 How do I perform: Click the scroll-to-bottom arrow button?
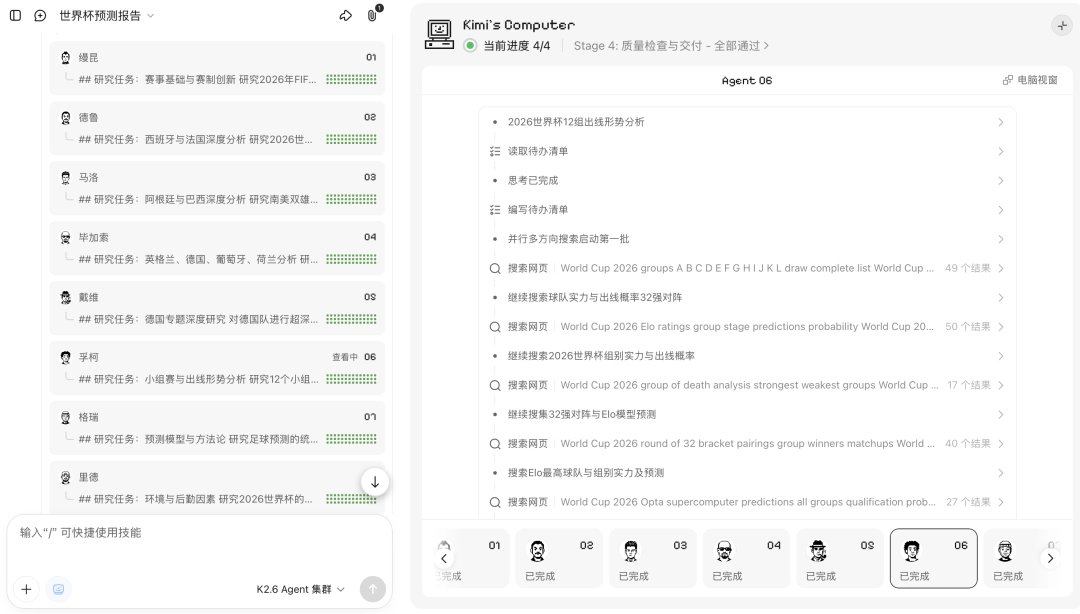(375, 482)
